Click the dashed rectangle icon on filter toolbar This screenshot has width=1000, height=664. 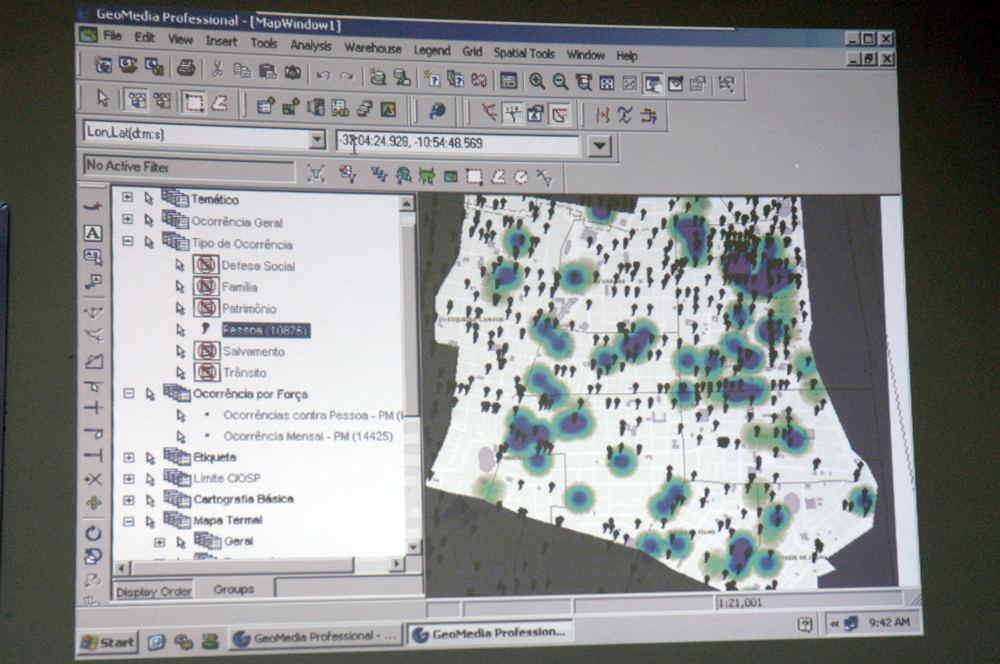pos(474,176)
